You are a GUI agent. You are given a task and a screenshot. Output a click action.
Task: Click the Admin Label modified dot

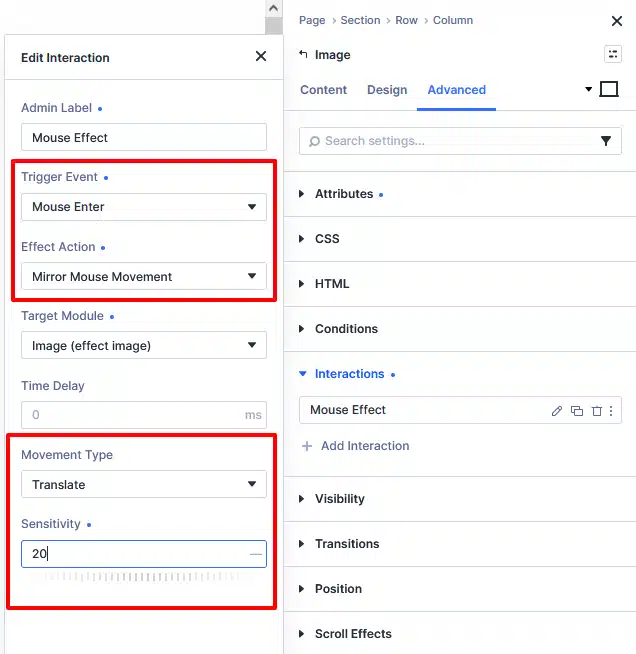(x=100, y=109)
